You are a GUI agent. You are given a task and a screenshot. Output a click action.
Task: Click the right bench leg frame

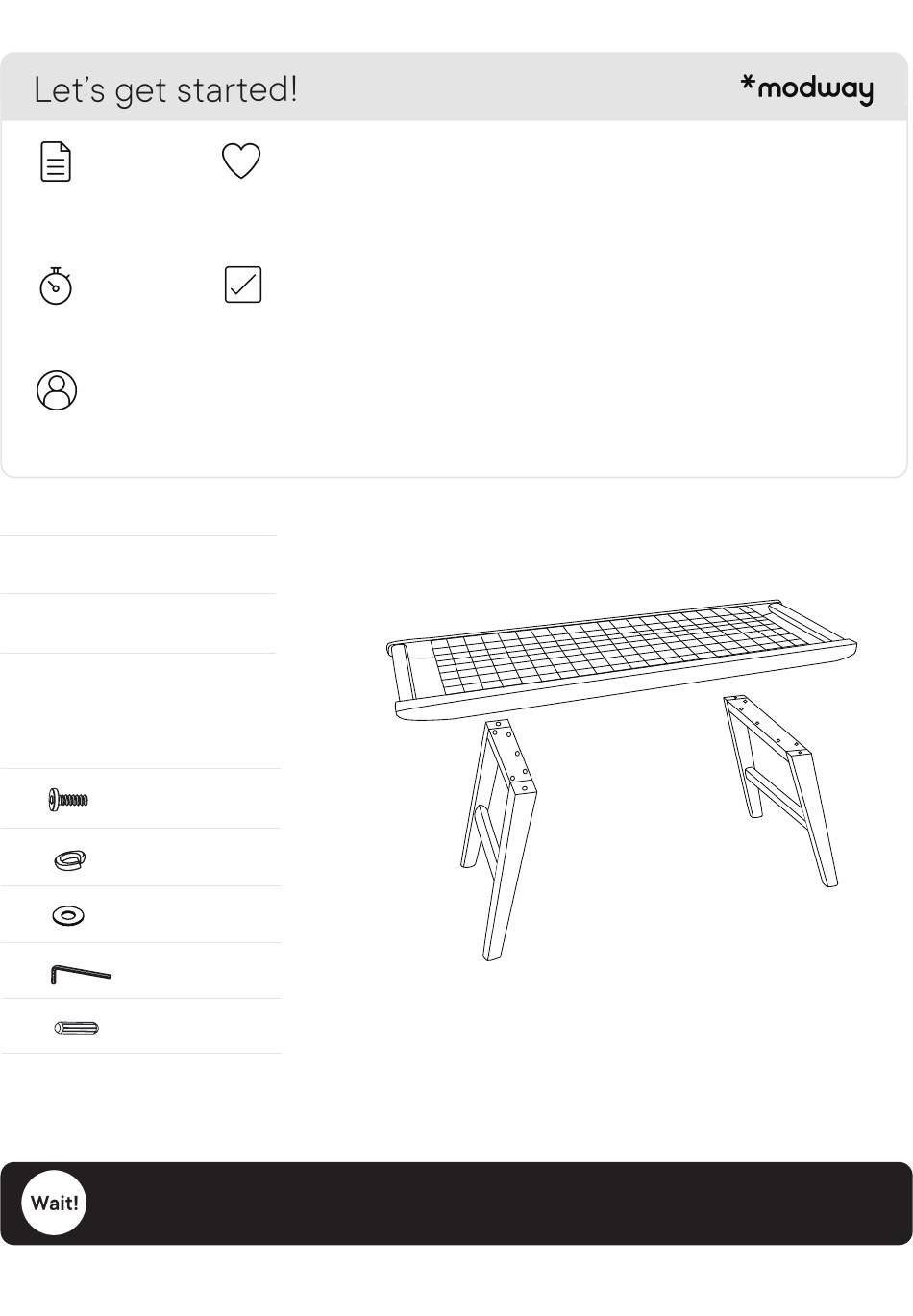(x=781, y=786)
